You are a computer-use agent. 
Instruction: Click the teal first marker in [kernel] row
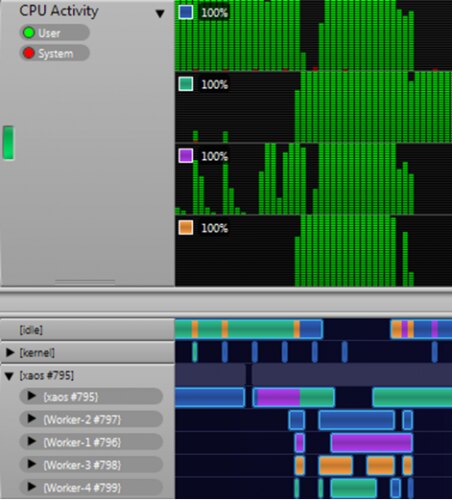click(195, 352)
